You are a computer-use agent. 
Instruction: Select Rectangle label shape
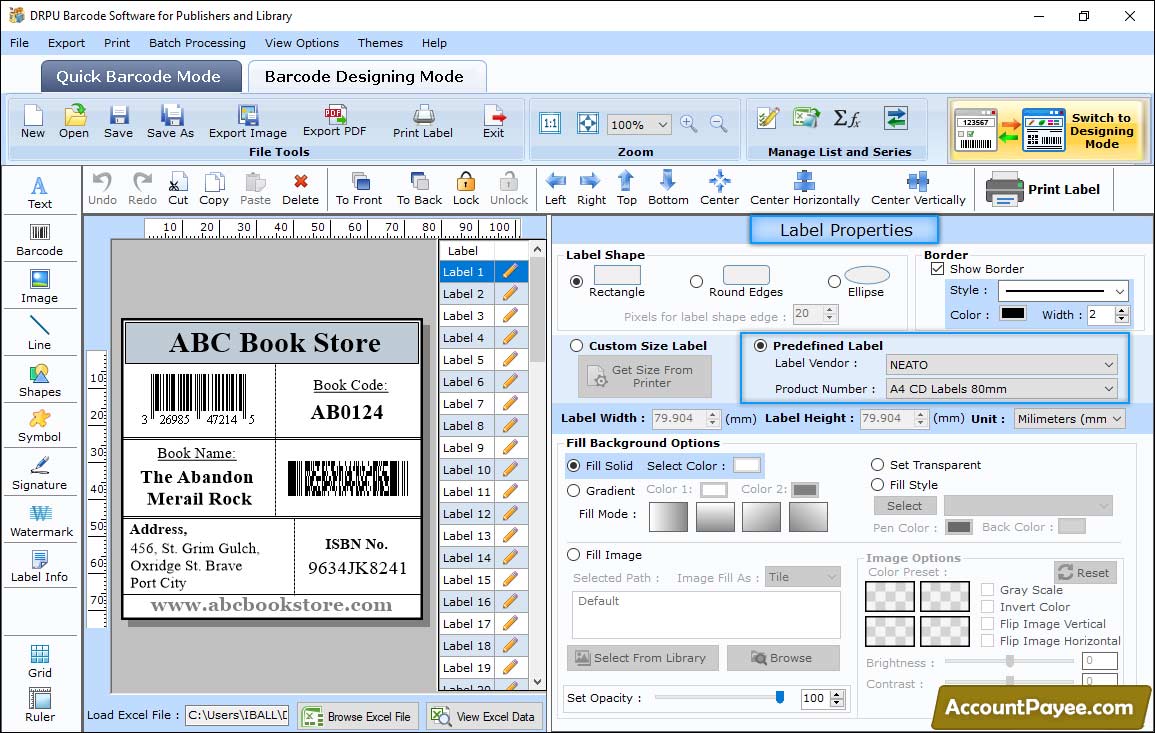pos(576,281)
